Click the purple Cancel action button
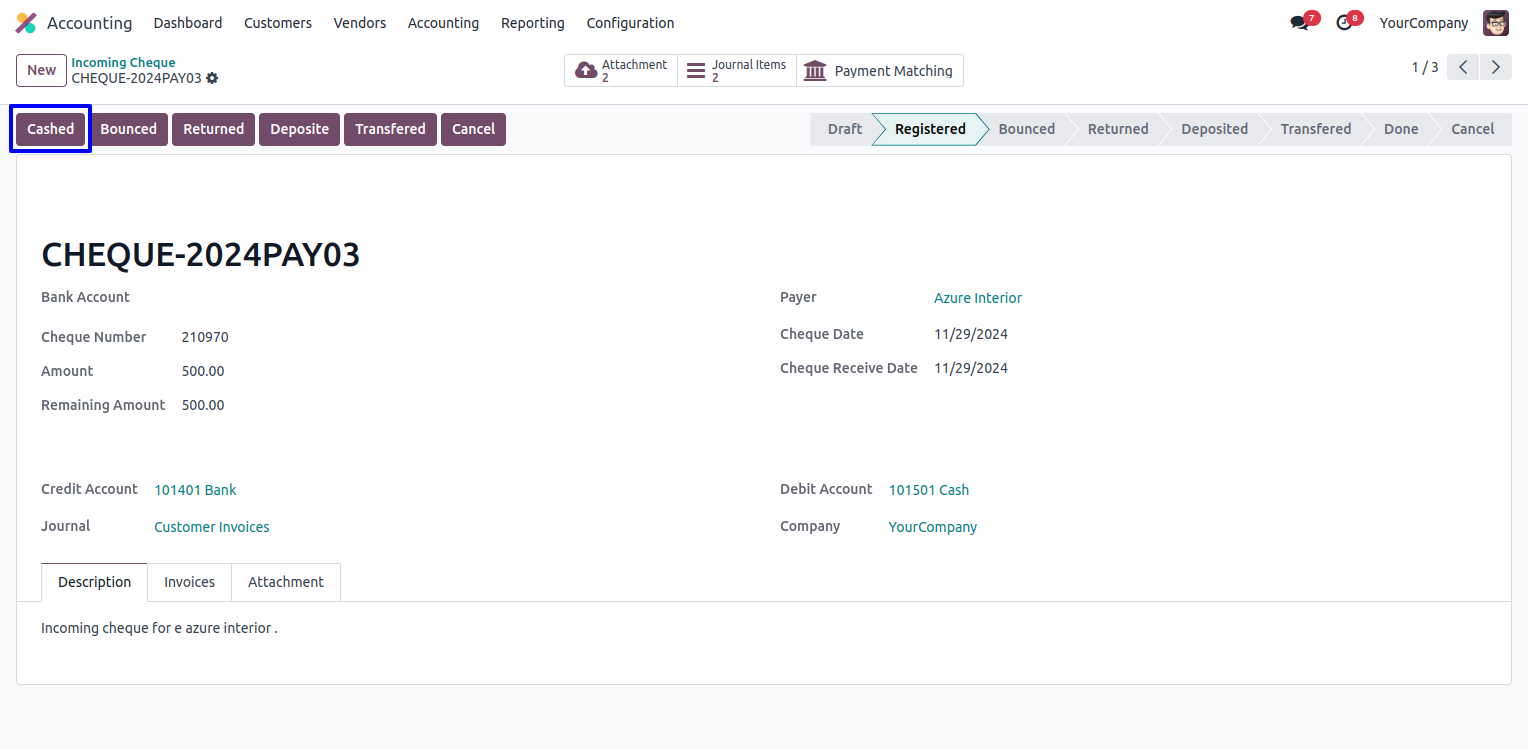Viewport: 1528px width, 749px height. tap(473, 129)
